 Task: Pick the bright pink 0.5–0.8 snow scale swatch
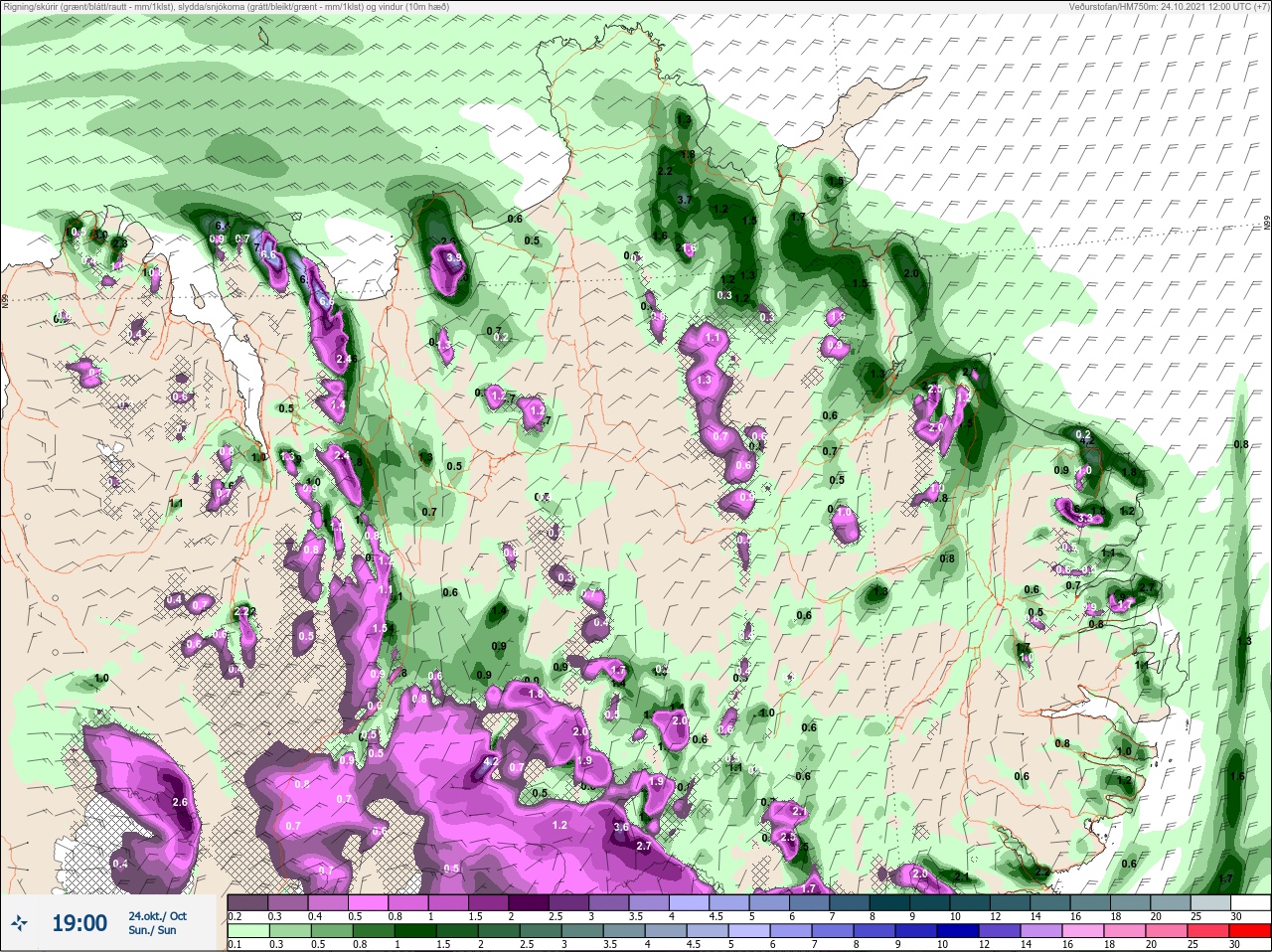point(369,903)
